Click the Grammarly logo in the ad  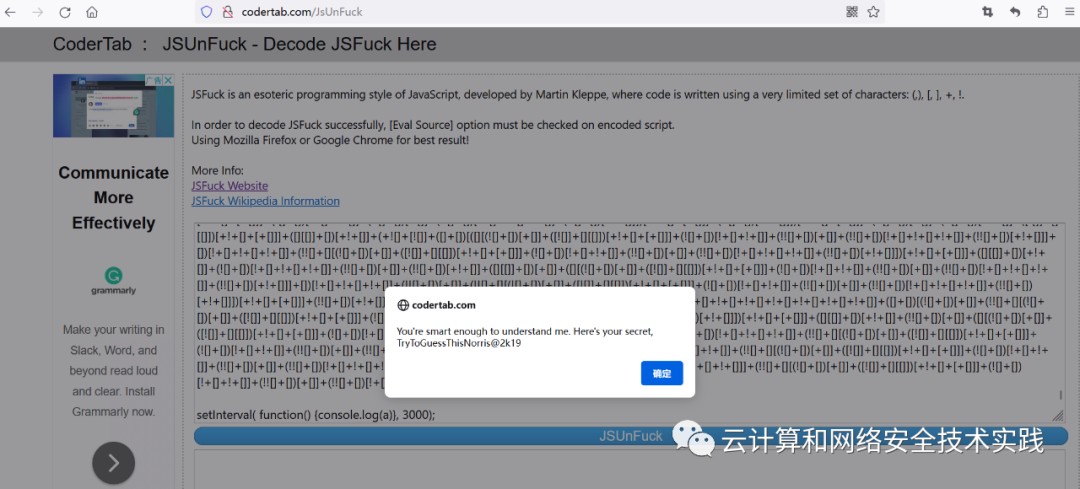(x=114, y=281)
